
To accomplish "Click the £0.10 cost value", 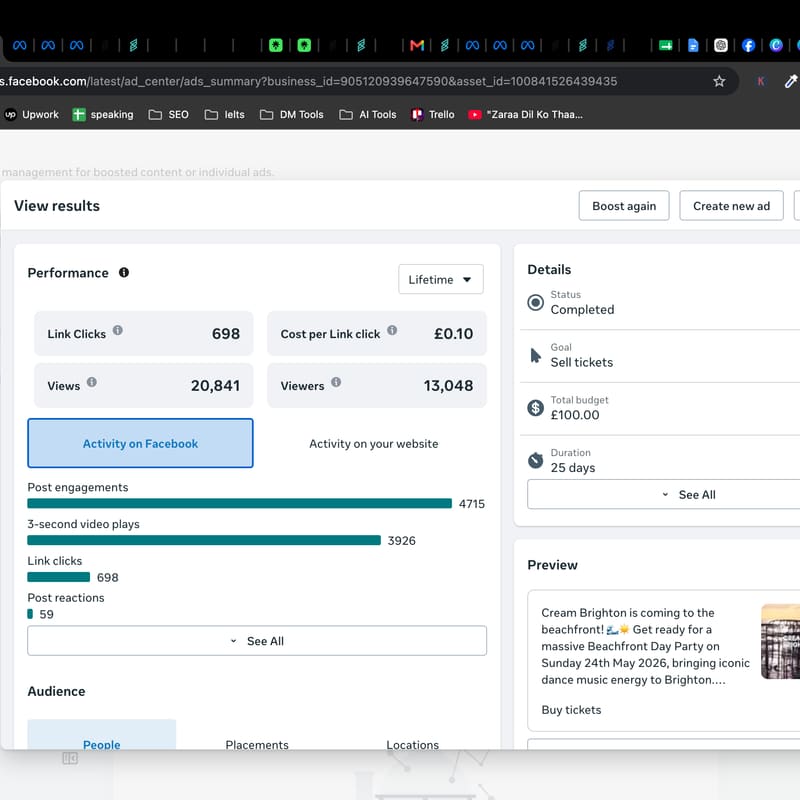I will [453, 334].
